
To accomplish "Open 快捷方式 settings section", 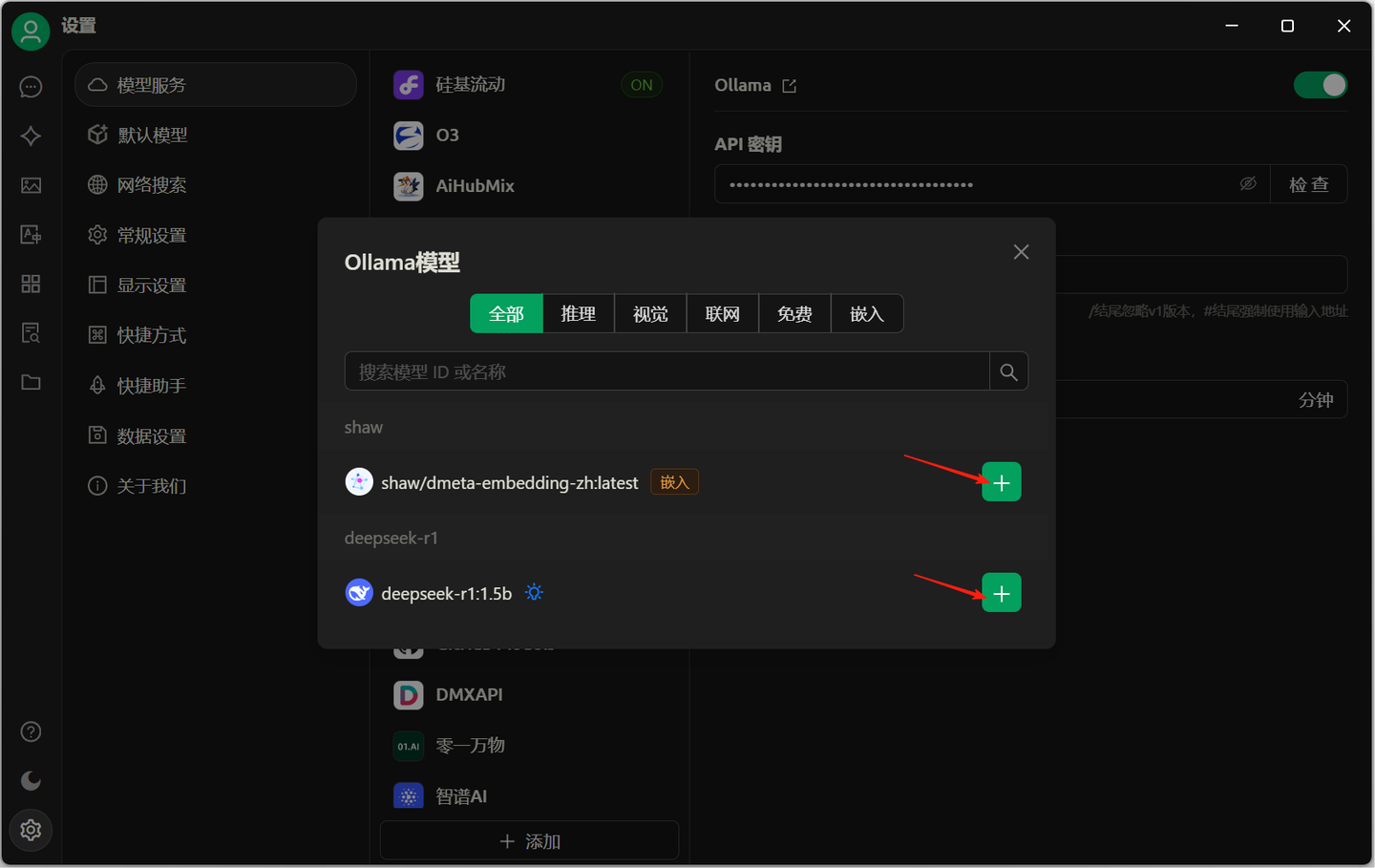I will (x=216, y=335).
